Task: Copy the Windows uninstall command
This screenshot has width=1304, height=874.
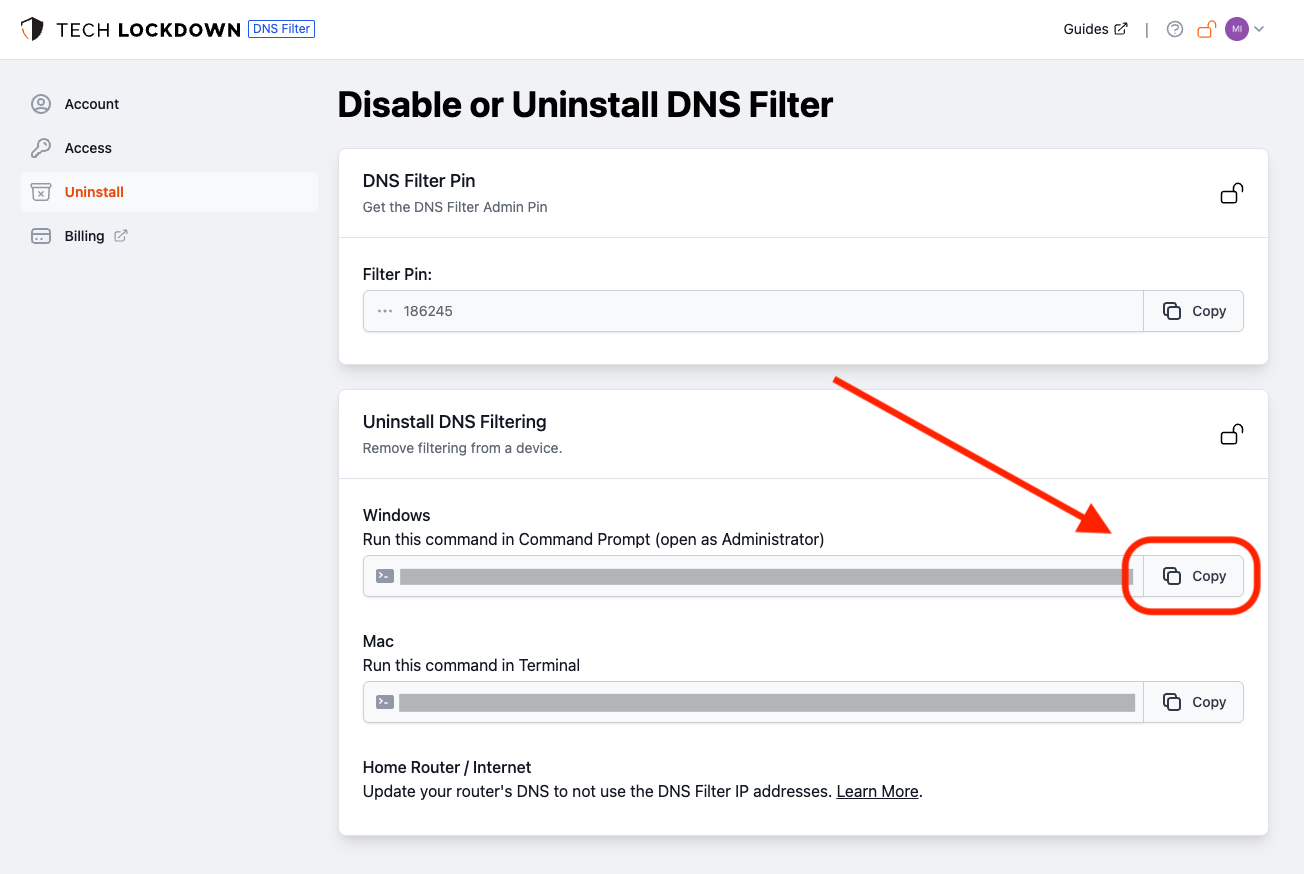Action: (1194, 576)
